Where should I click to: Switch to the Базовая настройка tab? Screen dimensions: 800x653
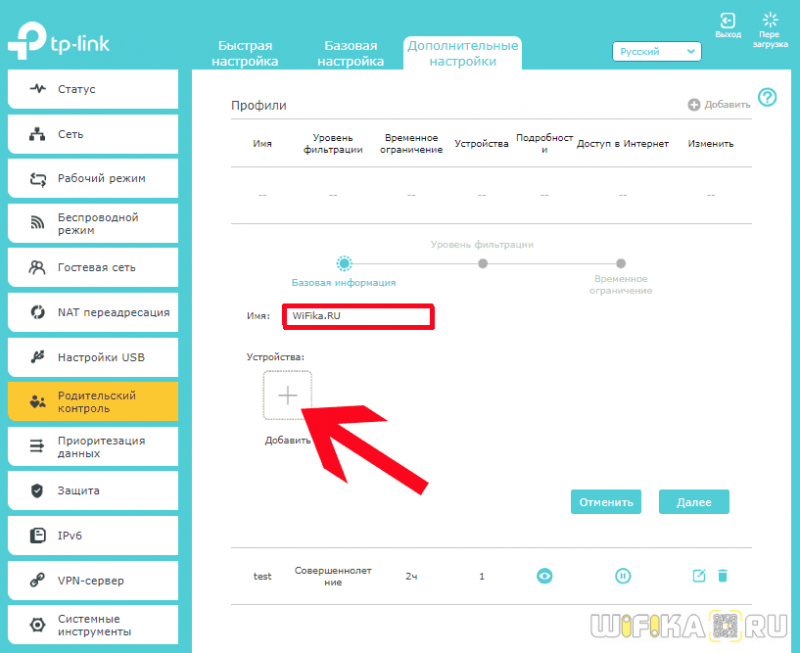pos(351,53)
